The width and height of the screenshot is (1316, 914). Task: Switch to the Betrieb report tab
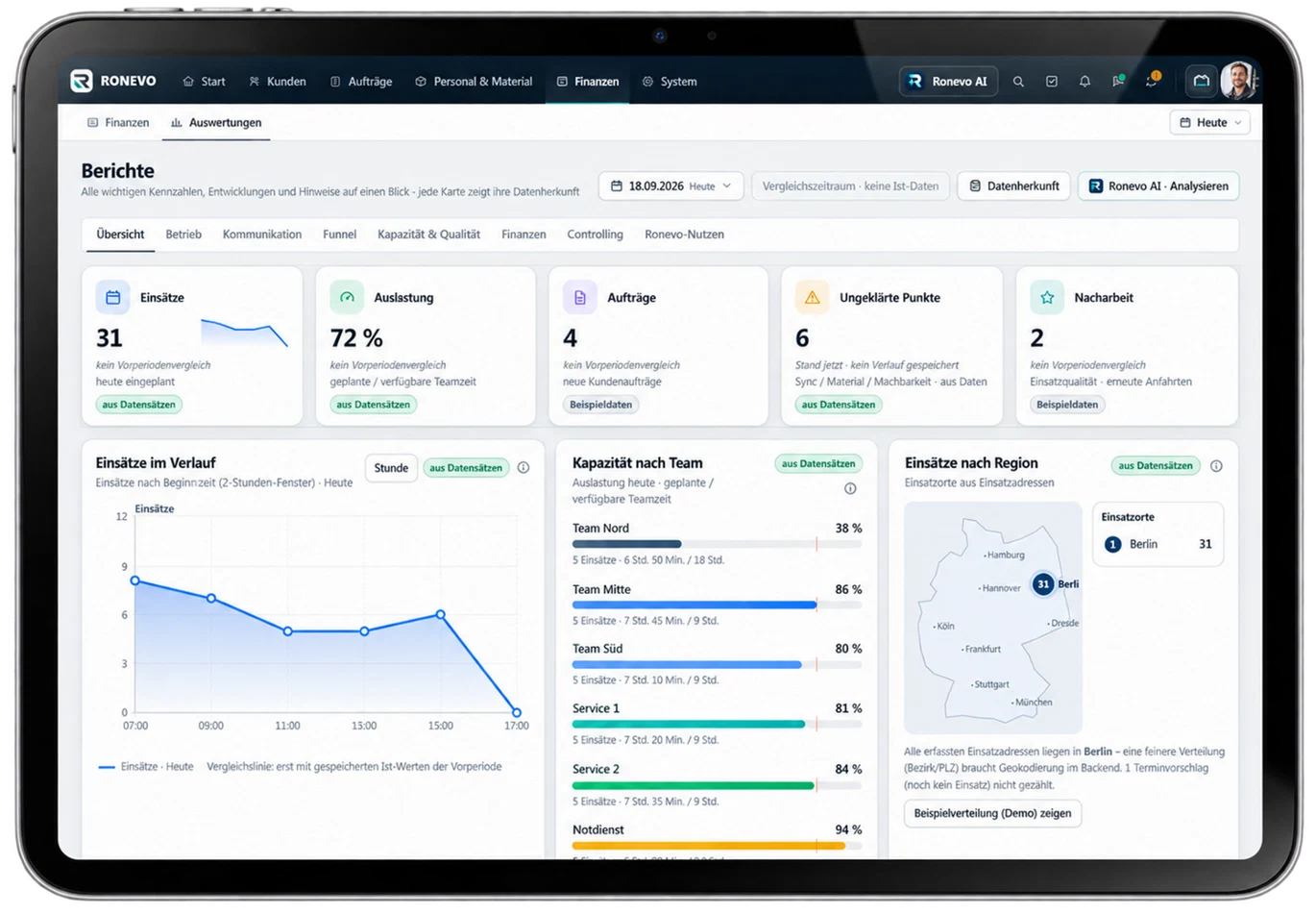pyautogui.click(x=183, y=235)
